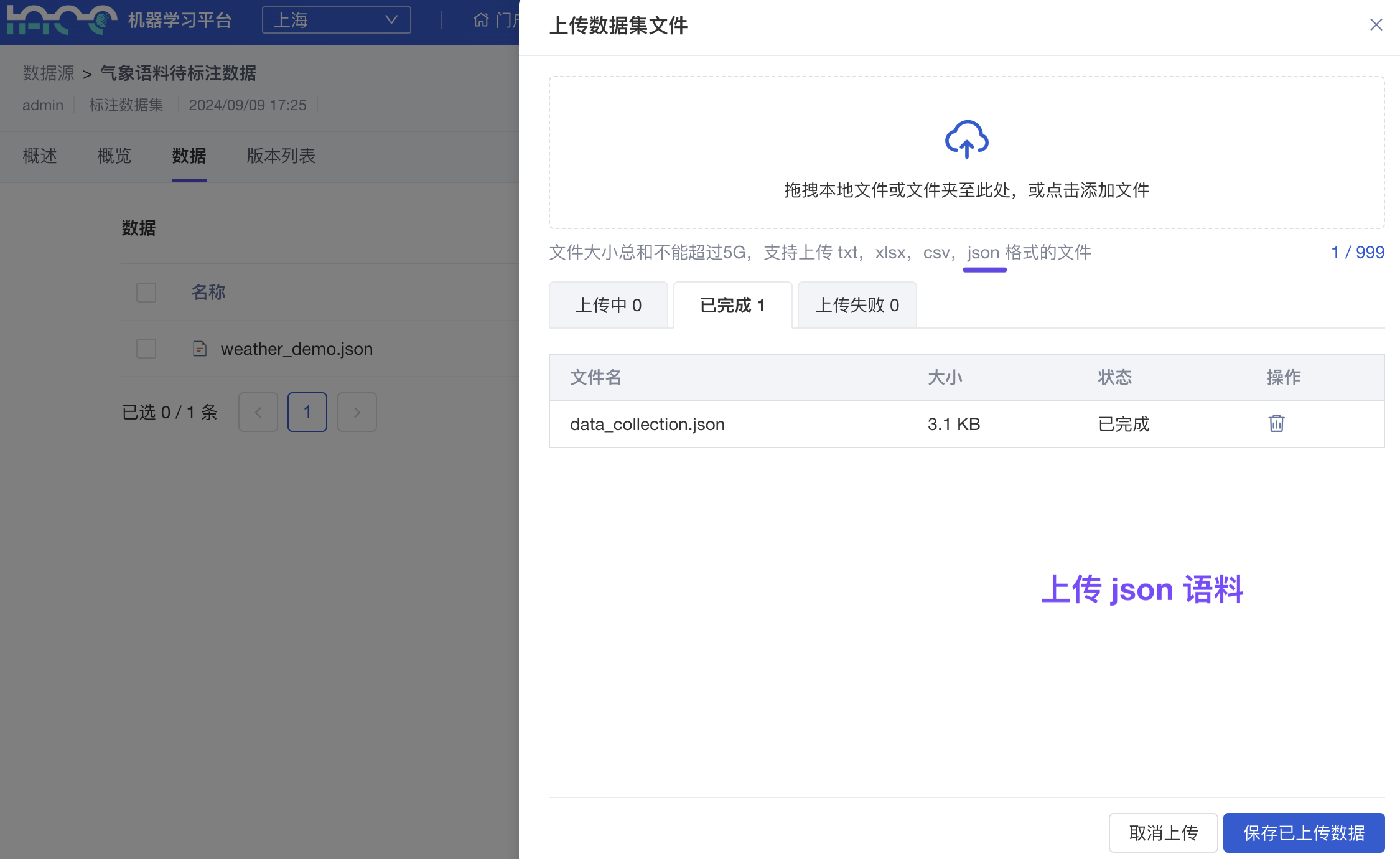Expand region selector chevron arrow

point(391,20)
